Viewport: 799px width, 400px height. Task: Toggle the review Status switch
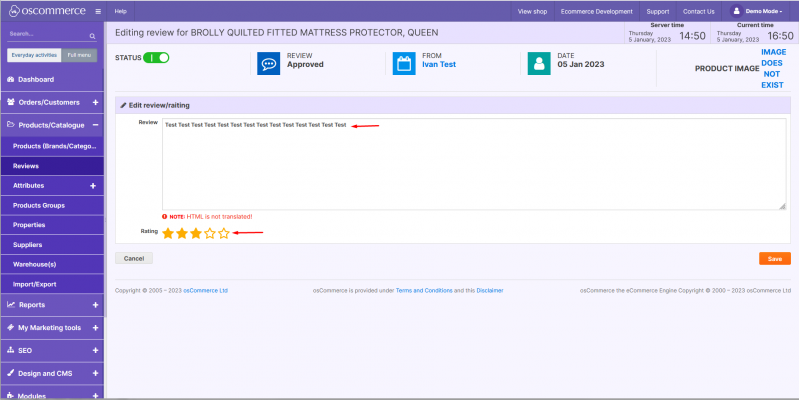pyautogui.click(x=156, y=58)
